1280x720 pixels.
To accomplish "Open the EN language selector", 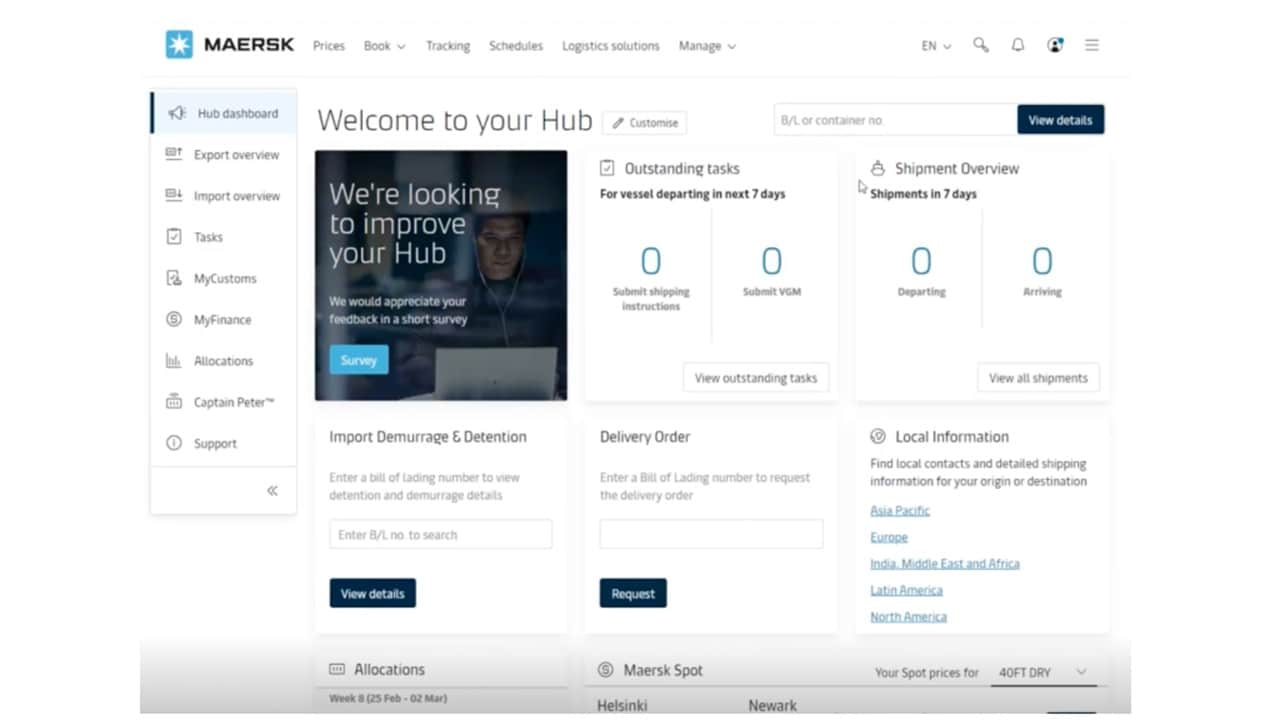I will point(936,46).
